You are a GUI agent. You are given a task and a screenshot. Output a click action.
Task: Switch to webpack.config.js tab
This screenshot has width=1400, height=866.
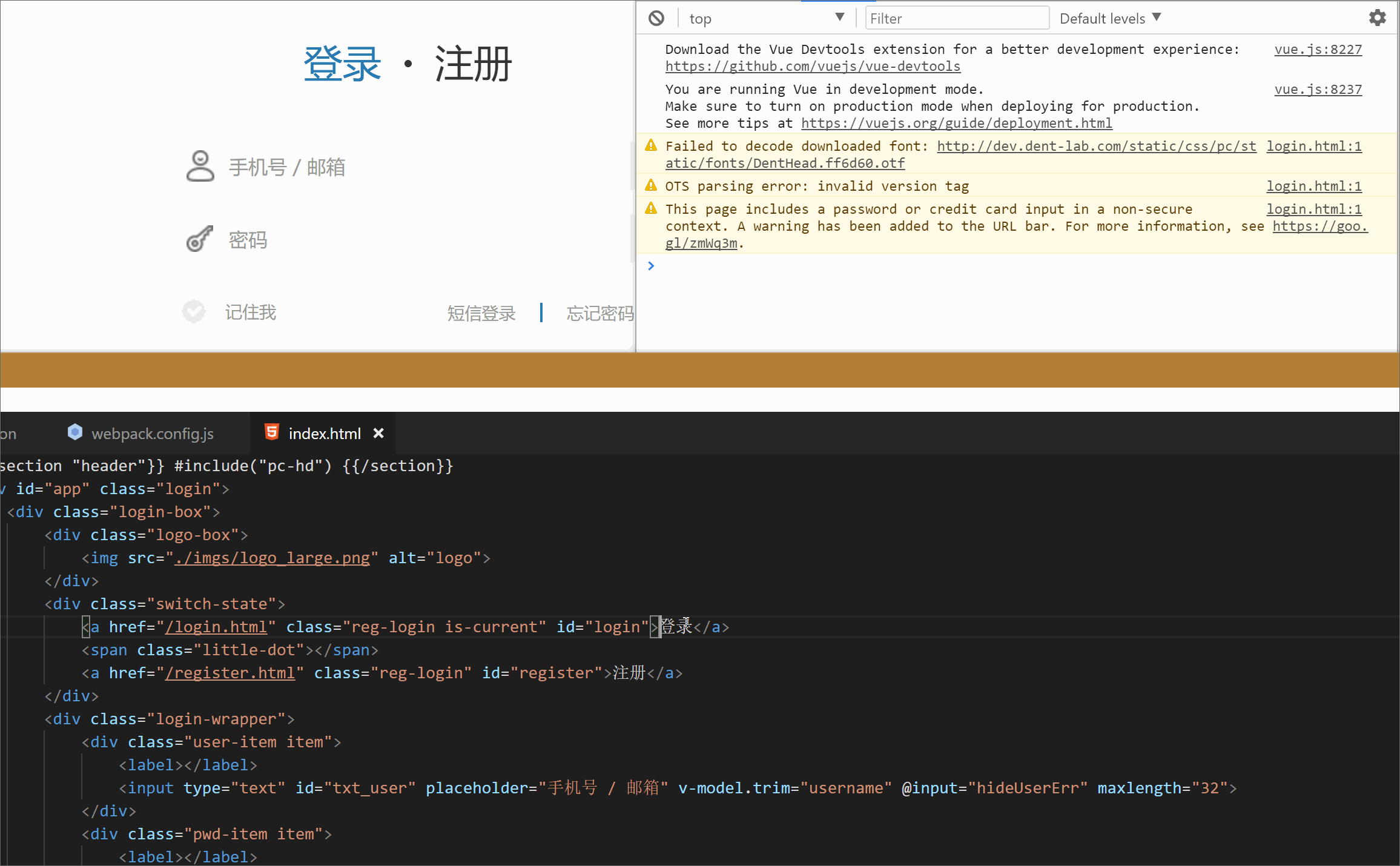[152, 434]
